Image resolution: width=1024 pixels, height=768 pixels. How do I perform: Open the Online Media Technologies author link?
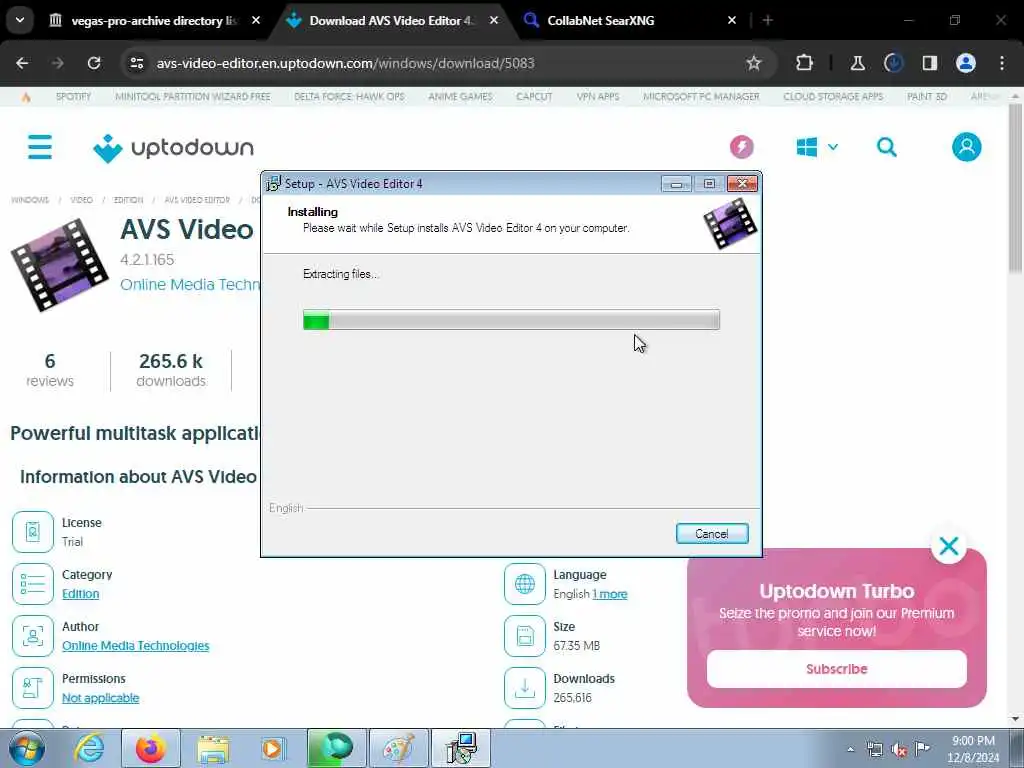[135, 645]
